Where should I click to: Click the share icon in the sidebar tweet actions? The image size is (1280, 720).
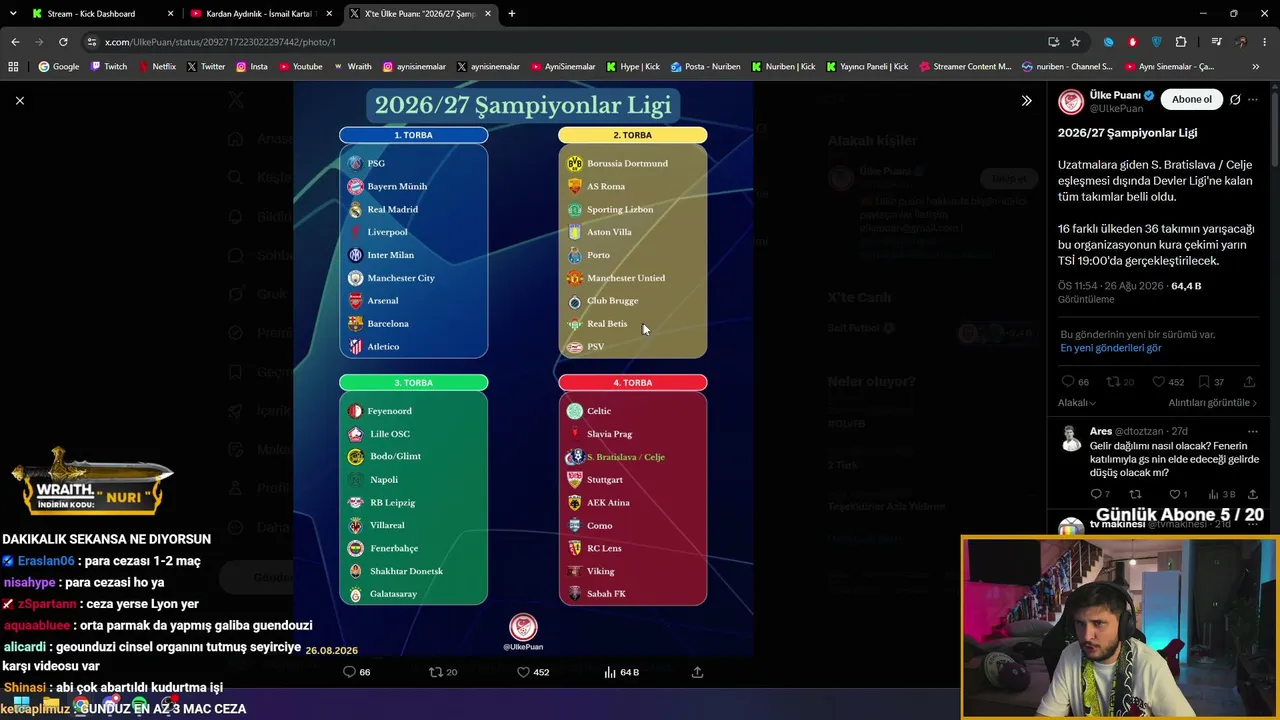pos(1249,382)
